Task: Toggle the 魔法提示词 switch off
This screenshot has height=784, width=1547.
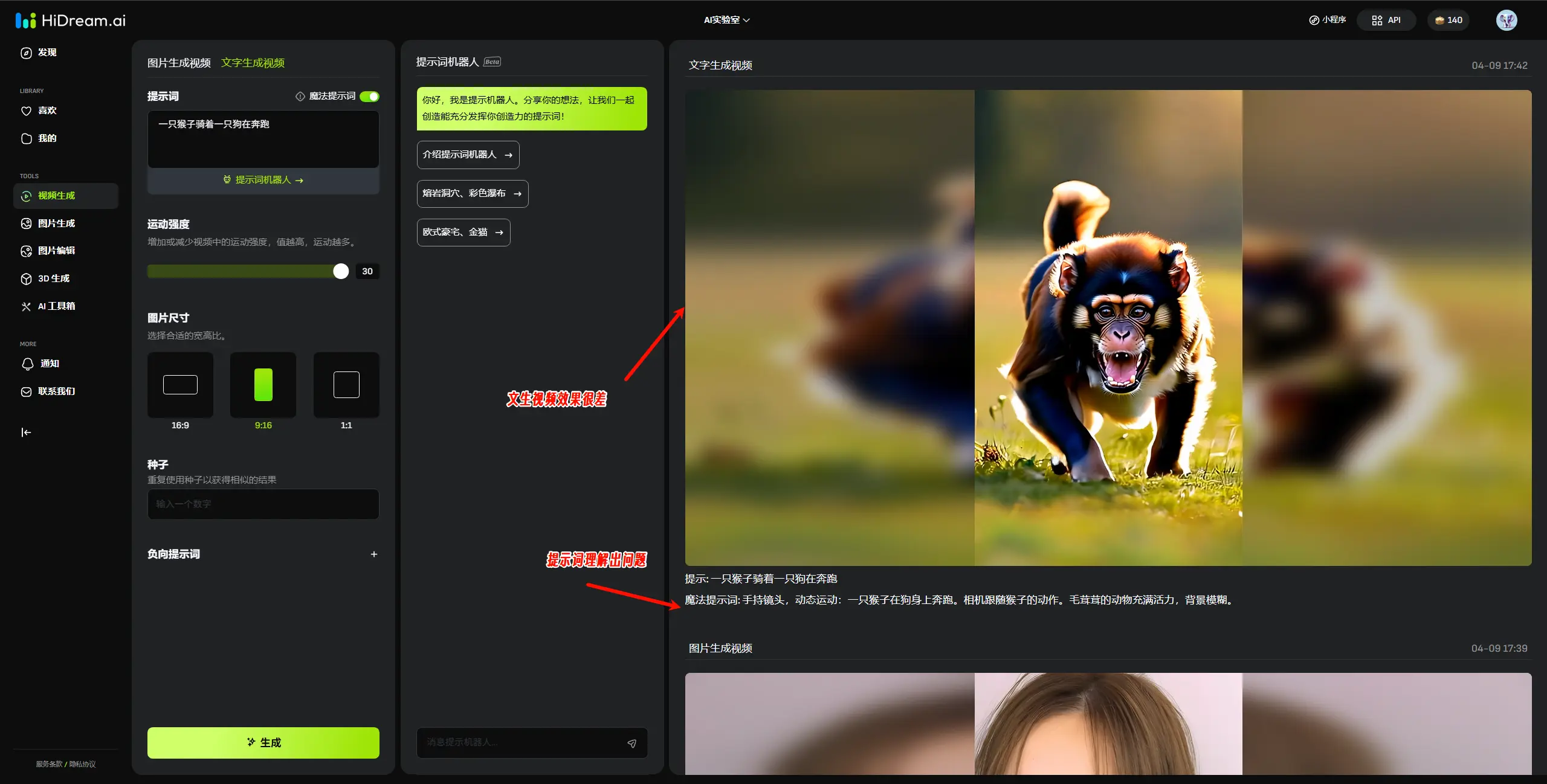Action: click(x=369, y=97)
